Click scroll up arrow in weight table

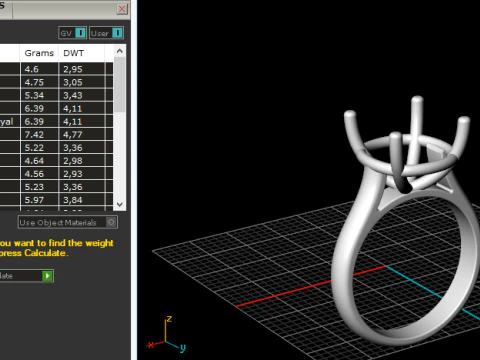pos(120,51)
